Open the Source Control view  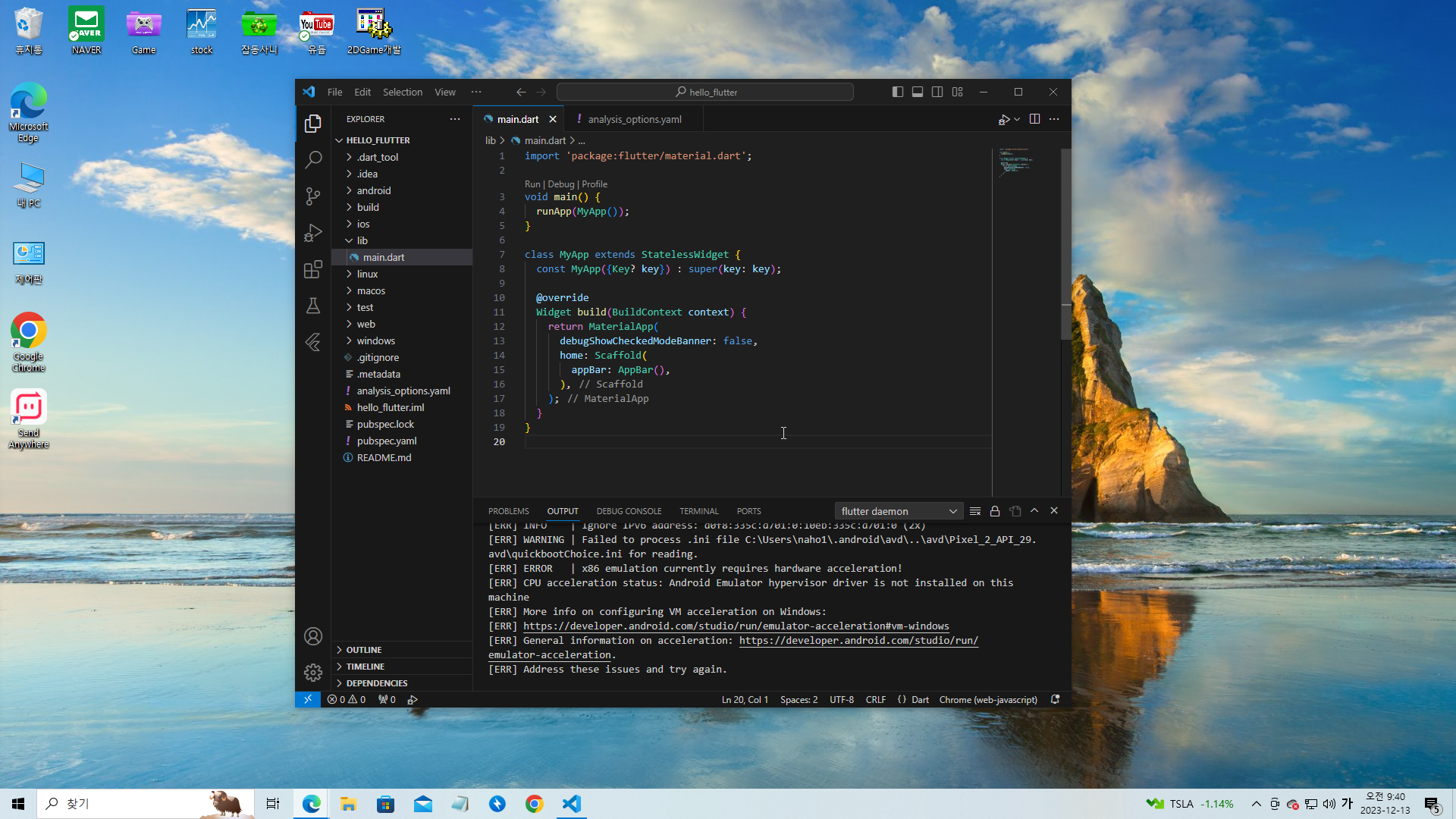pos(313,196)
